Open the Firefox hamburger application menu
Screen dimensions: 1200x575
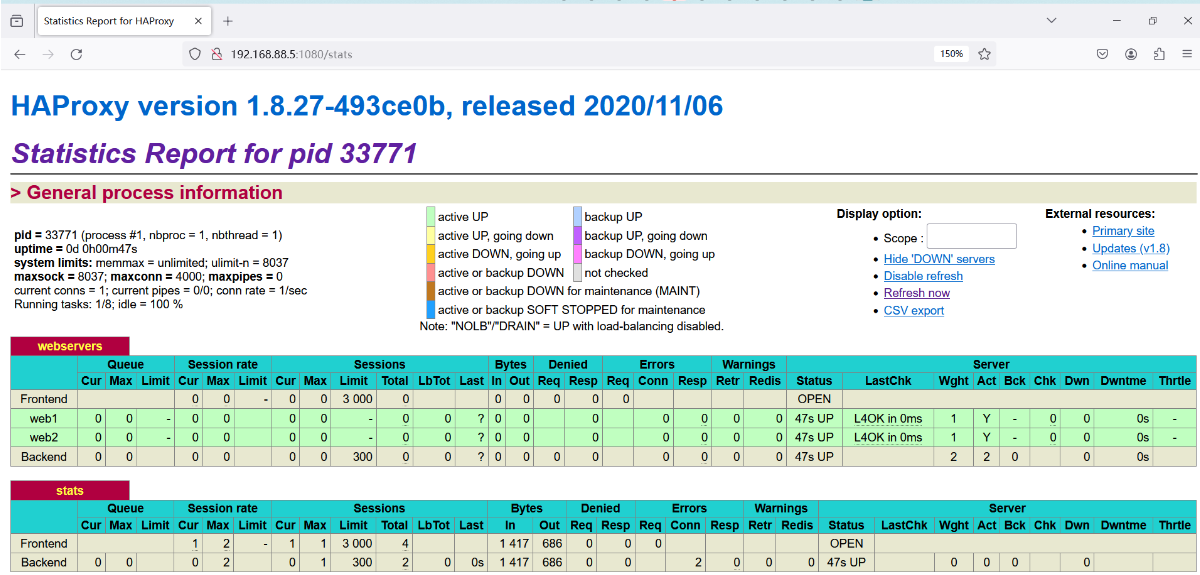(x=1186, y=54)
